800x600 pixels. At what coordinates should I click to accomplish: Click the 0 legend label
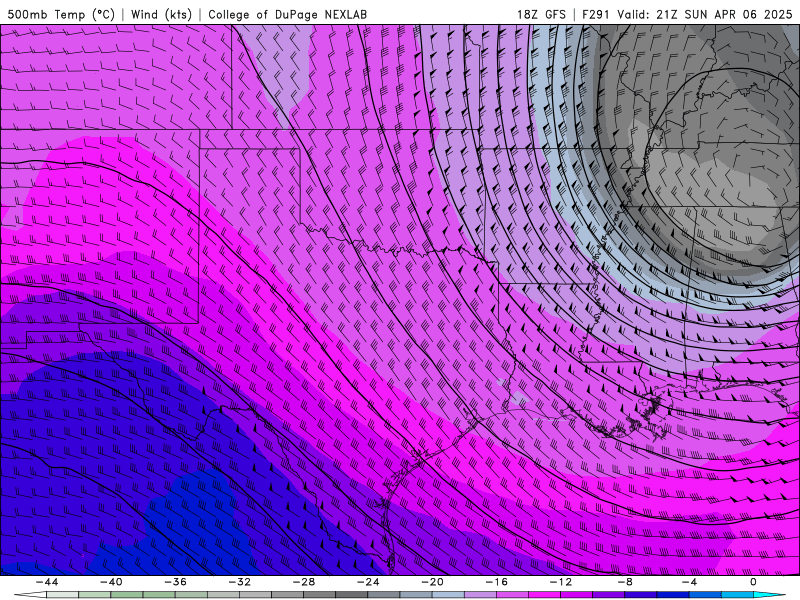point(753,582)
